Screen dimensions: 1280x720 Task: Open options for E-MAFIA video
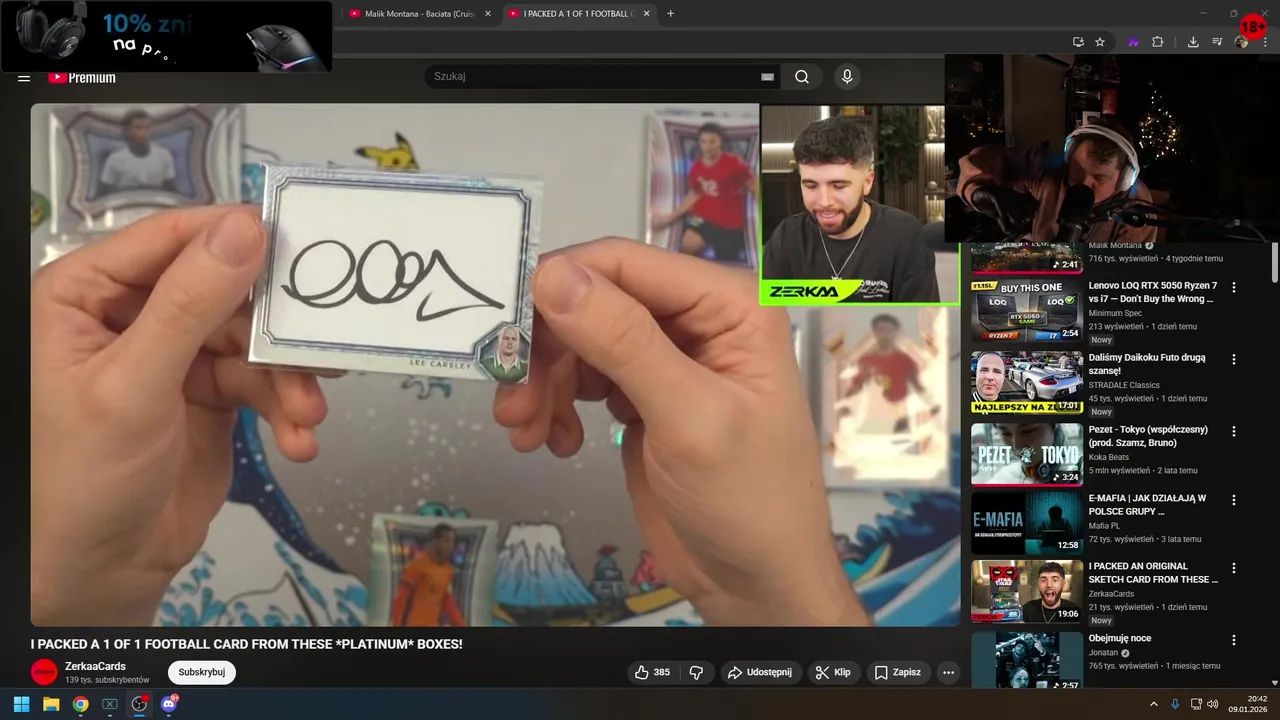[x=1233, y=500]
